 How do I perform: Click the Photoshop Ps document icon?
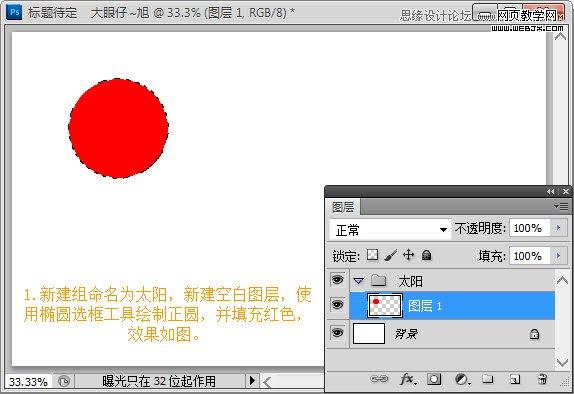tap(14, 12)
